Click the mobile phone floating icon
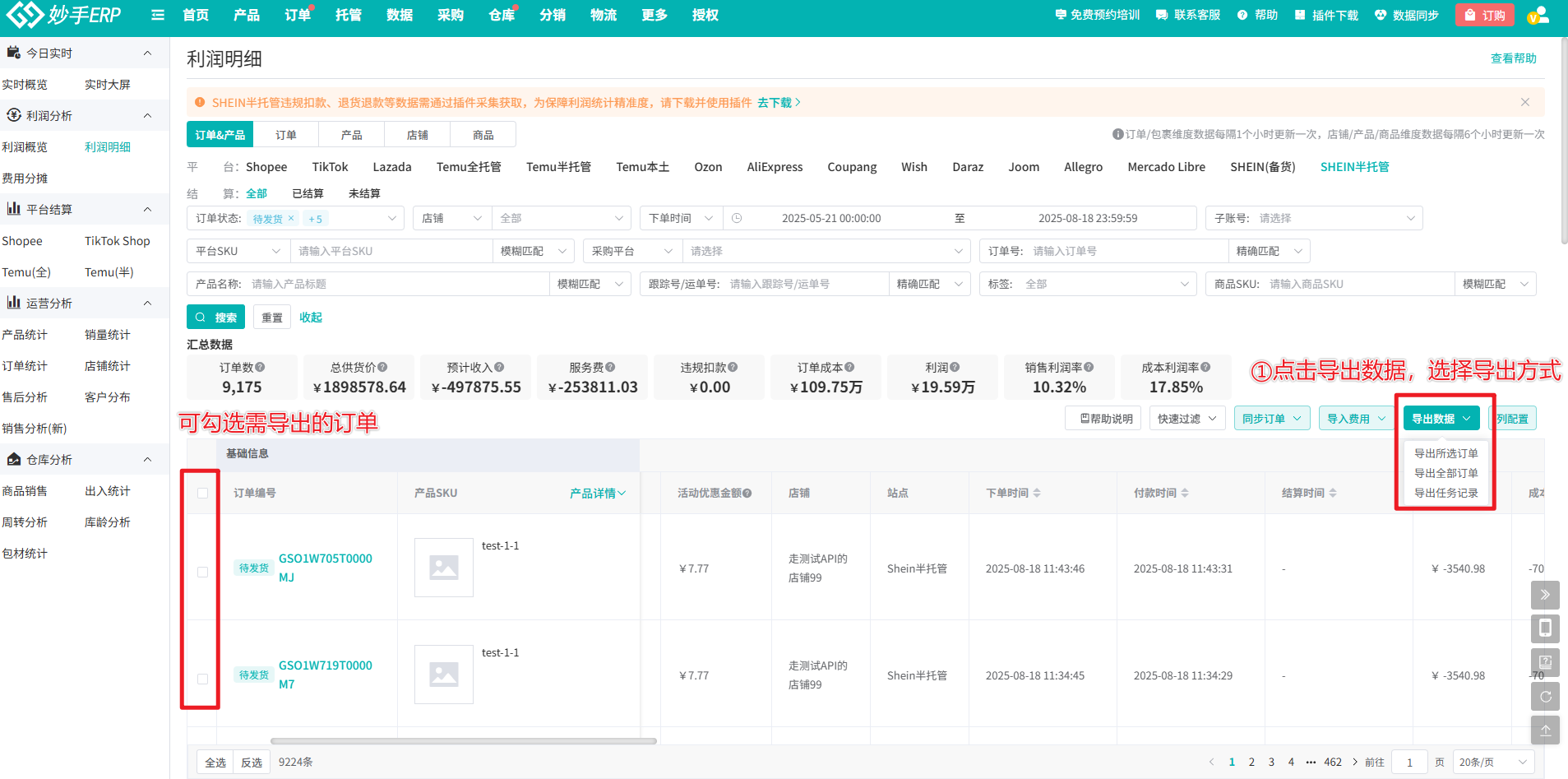This screenshot has height=779, width=1568. (1545, 628)
